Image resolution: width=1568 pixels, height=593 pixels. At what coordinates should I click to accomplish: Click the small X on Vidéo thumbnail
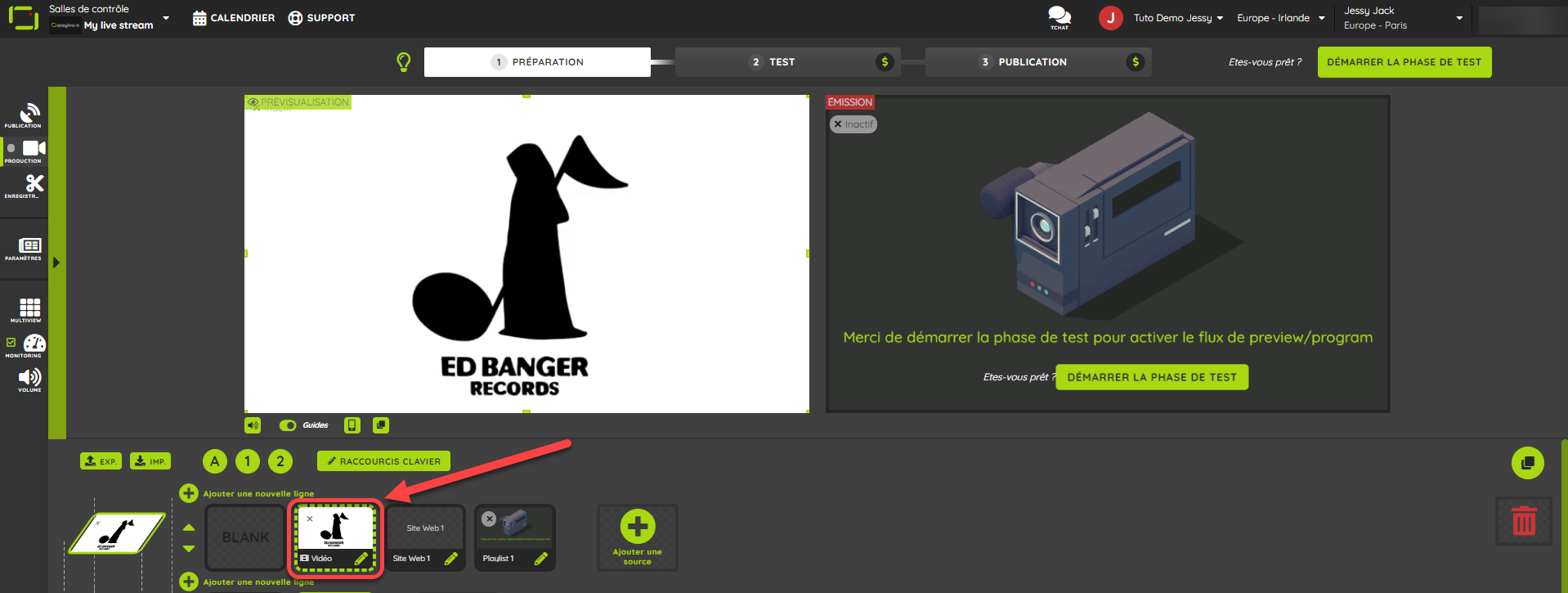click(x=310, y=519)
